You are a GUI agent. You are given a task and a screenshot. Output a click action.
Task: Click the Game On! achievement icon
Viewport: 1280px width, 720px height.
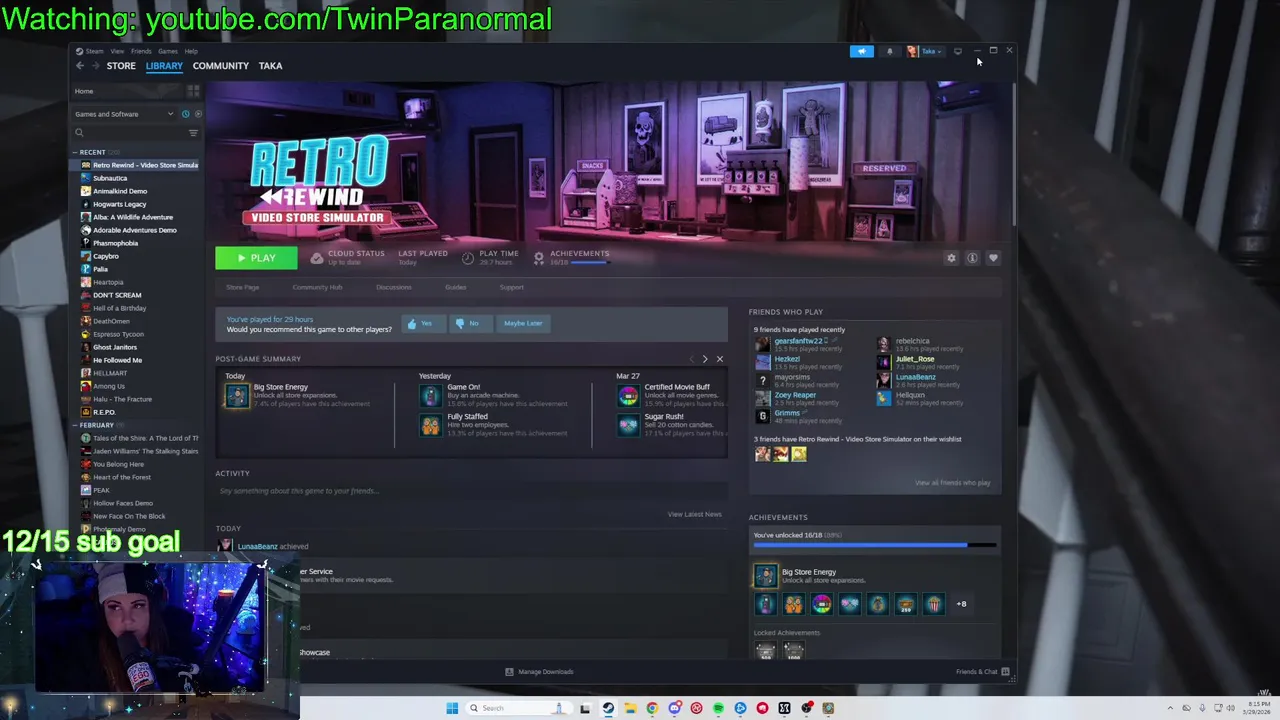click(430, 396)
